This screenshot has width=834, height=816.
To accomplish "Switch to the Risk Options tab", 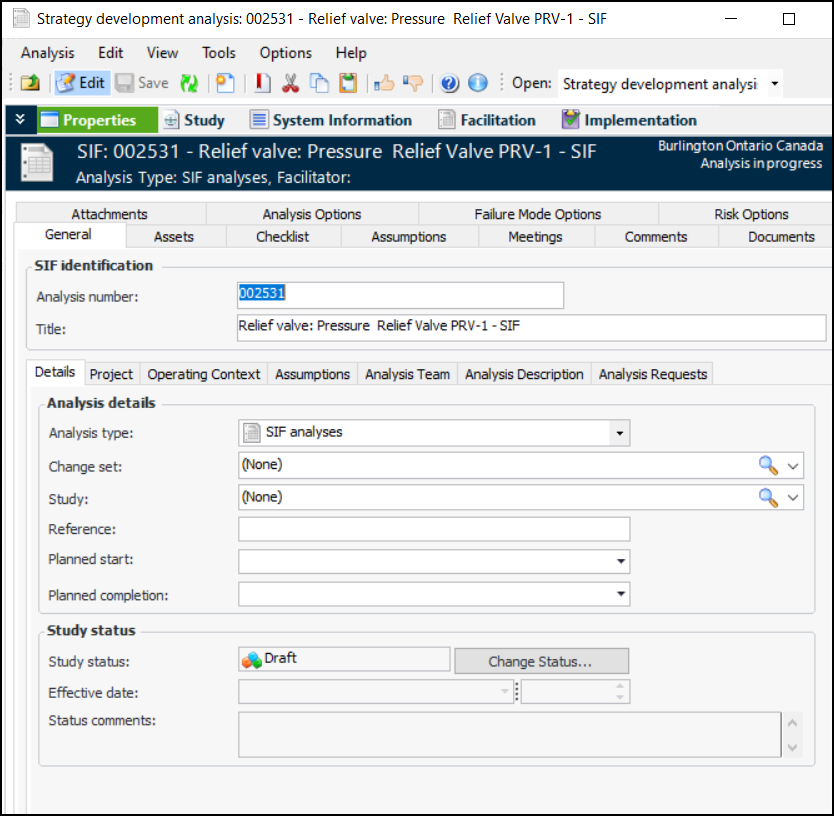I will (751, 214).
